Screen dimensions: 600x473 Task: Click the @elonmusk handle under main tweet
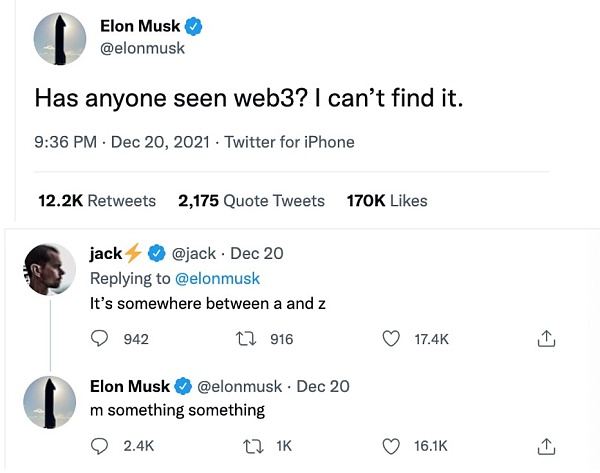click(x=142, y=49)
